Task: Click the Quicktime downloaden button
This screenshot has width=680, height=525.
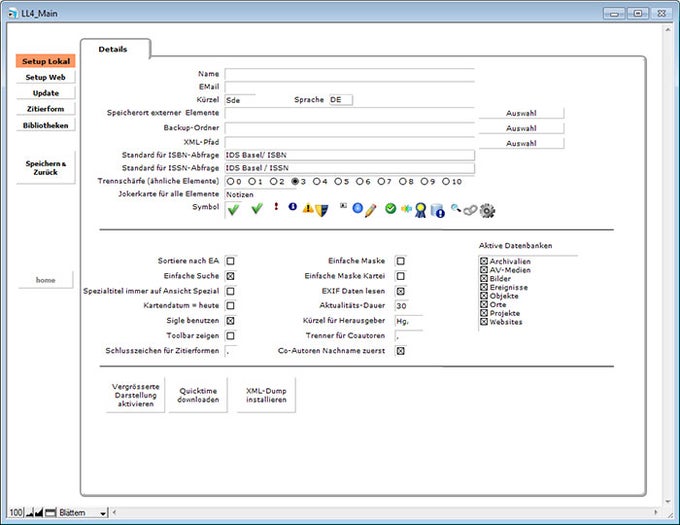Action: click(198, 395)
